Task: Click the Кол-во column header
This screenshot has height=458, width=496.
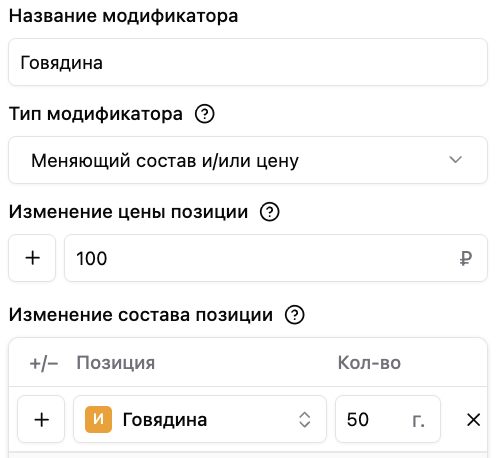Action: (x=369, y=363)
